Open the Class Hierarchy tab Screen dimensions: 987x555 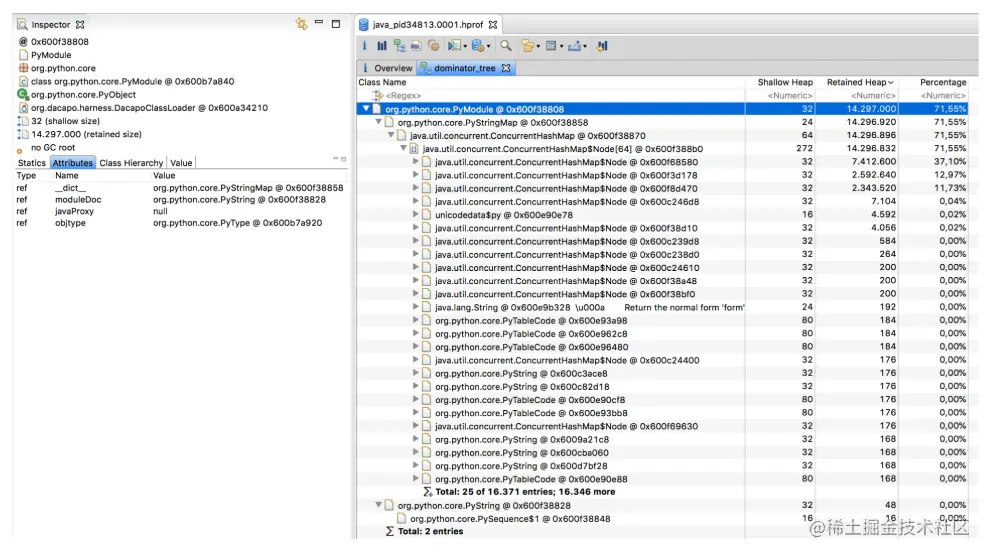[x=131, y=163]
